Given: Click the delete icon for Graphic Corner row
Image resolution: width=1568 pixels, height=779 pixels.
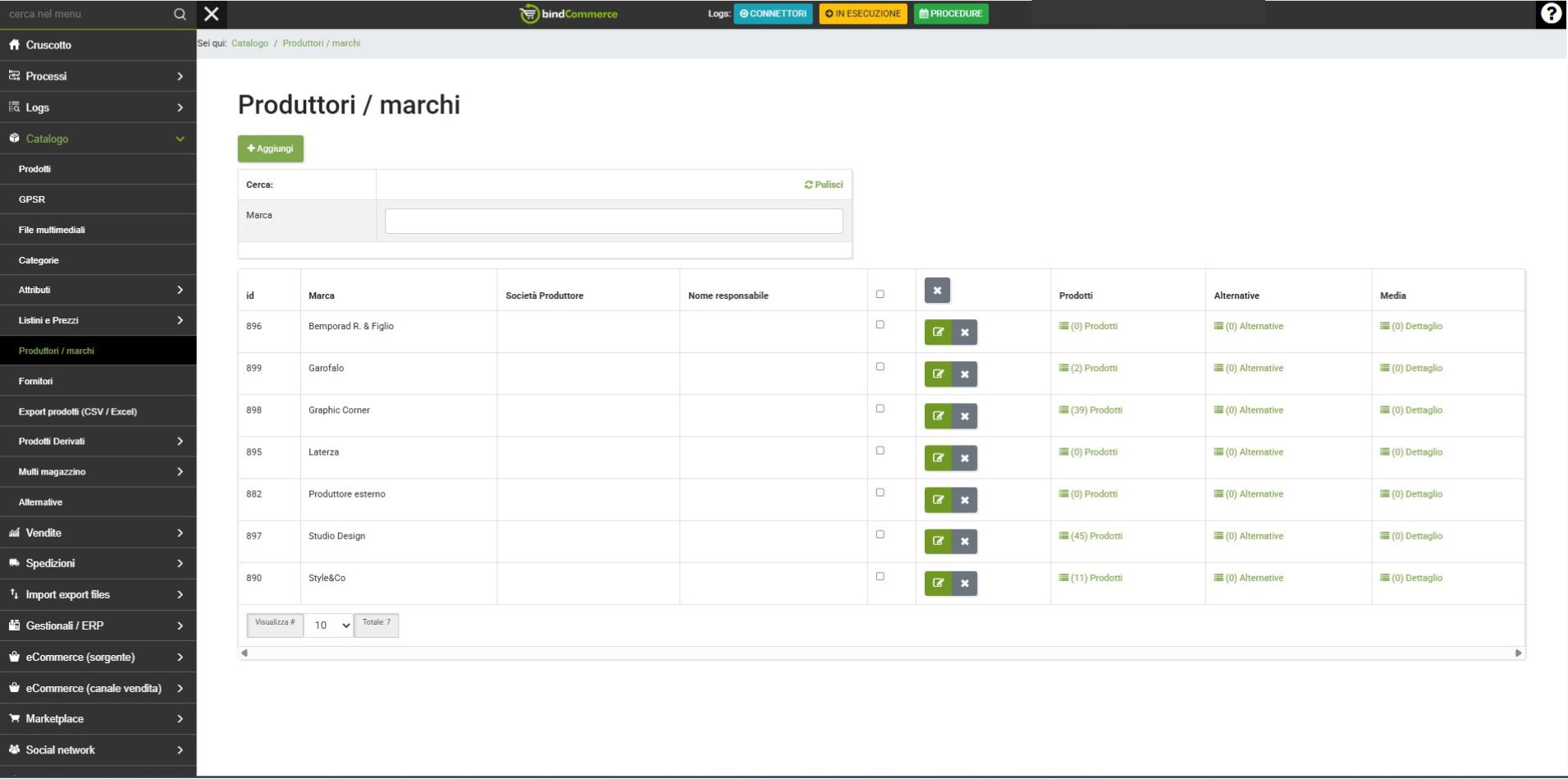Looking at the screenshot, I should pos(965,416).
